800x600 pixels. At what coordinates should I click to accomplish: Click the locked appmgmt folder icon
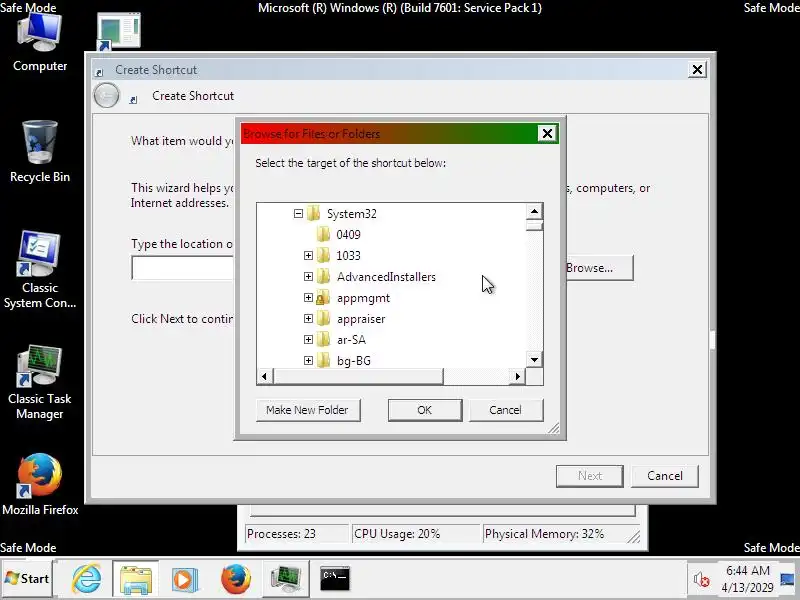pyautogui.click(x=323, y=297)
